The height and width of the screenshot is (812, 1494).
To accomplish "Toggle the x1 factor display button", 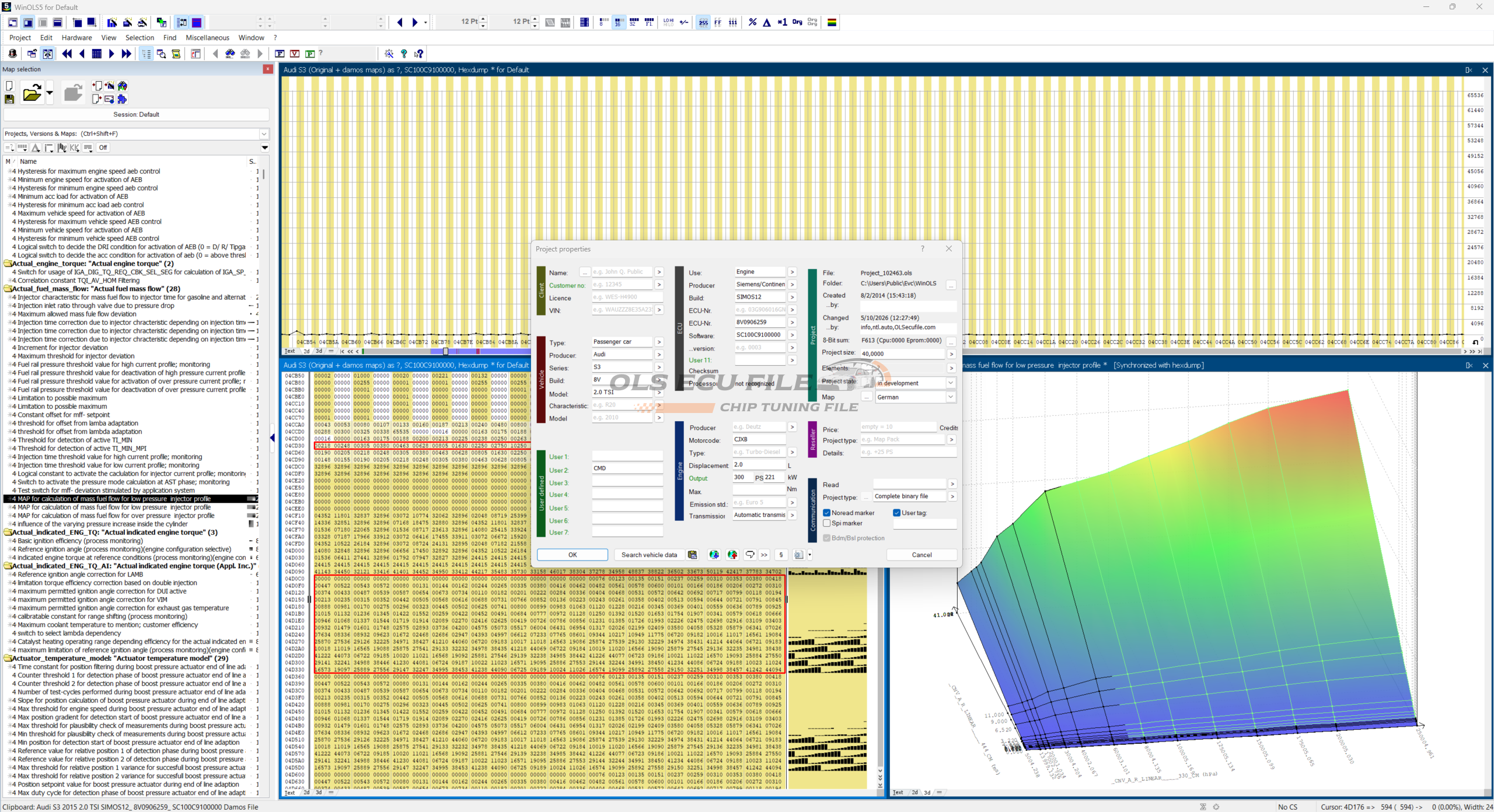I will pyautogui.click(x=782, y=22).
